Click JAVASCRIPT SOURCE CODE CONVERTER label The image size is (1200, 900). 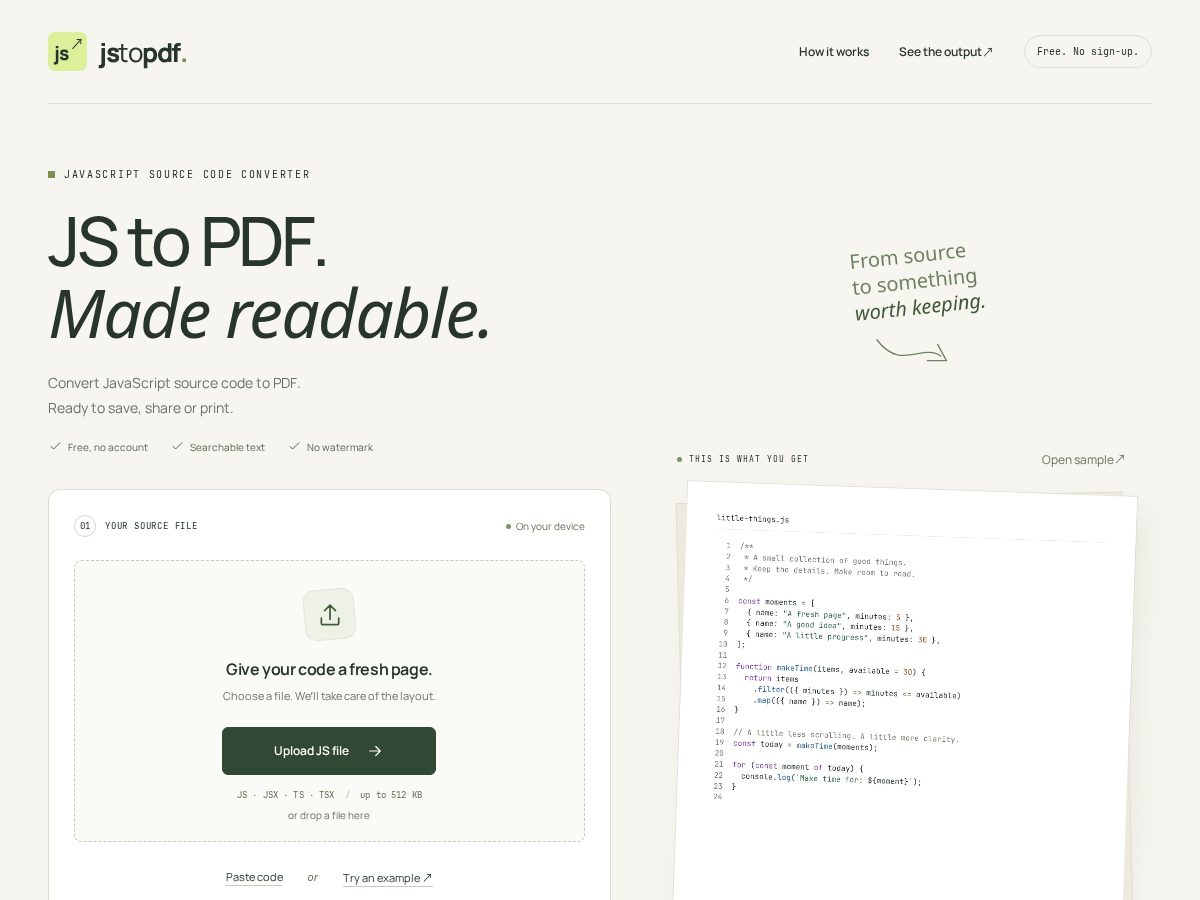click(x=187, y=174)
